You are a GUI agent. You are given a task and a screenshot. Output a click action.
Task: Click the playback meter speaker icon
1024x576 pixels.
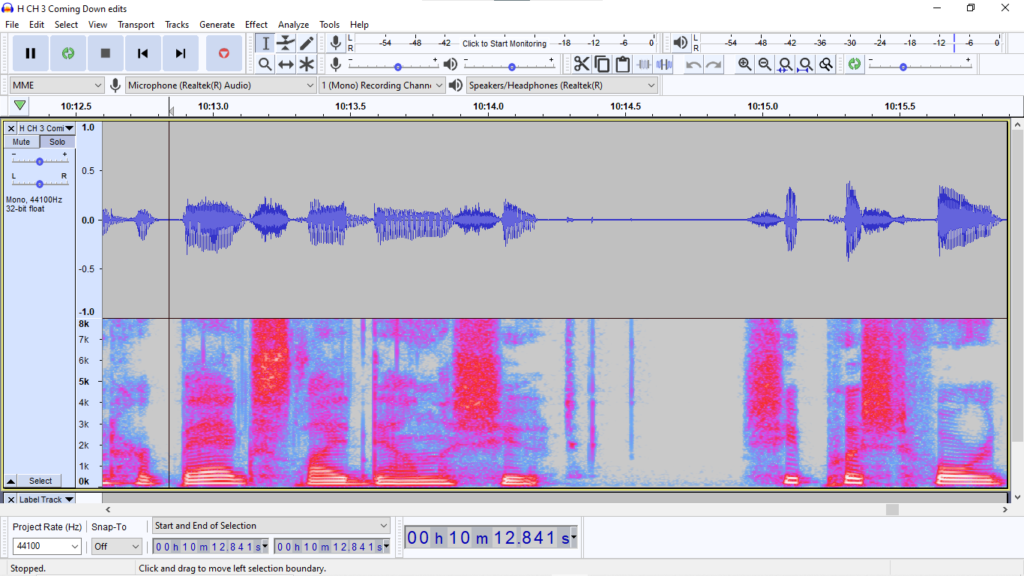pyautogui.click(x=680, y=43)
